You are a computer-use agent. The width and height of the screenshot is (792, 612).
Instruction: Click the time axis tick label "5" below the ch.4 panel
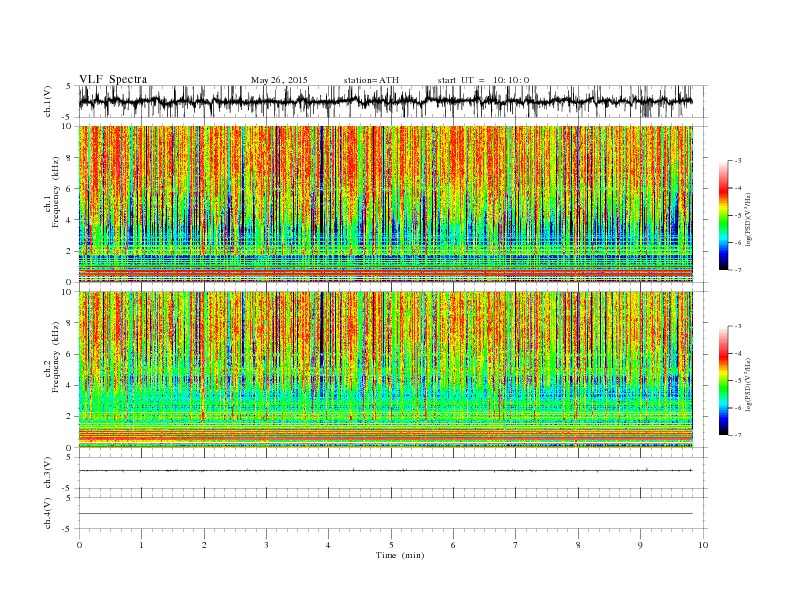tap(391, 545)
